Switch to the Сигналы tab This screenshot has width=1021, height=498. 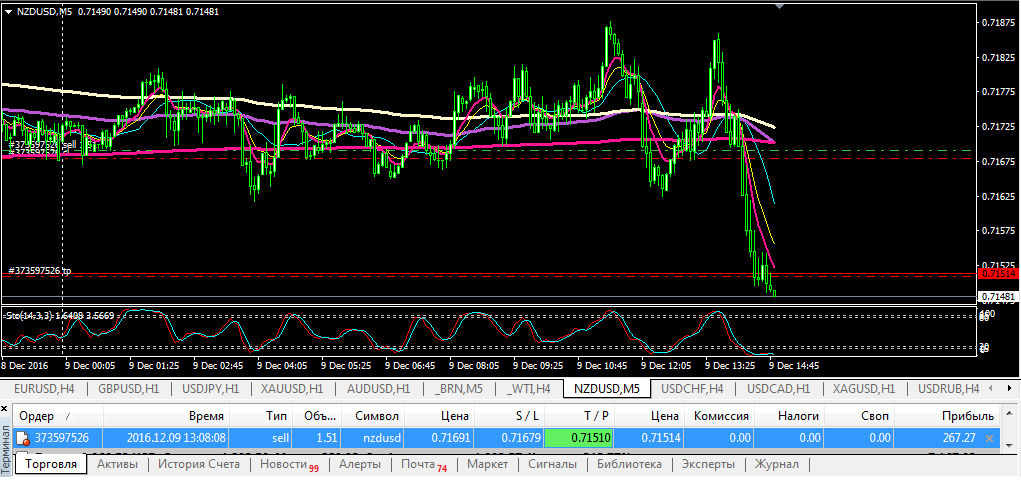552,464
